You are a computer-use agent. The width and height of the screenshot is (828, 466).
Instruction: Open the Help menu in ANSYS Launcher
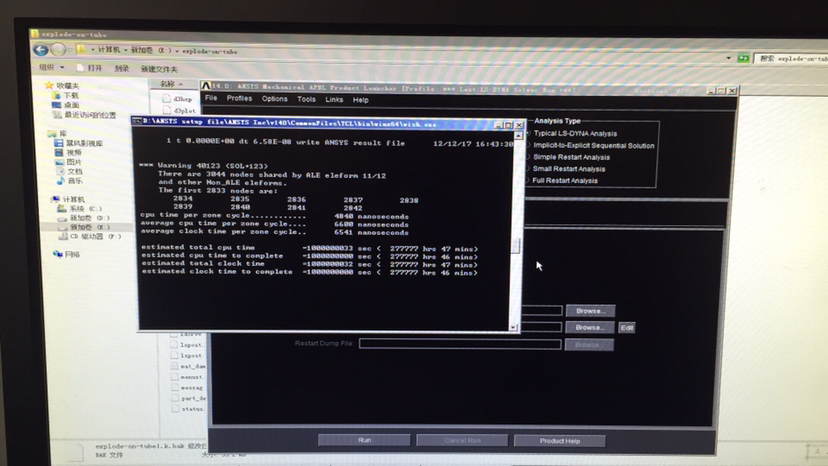[361, 100]
